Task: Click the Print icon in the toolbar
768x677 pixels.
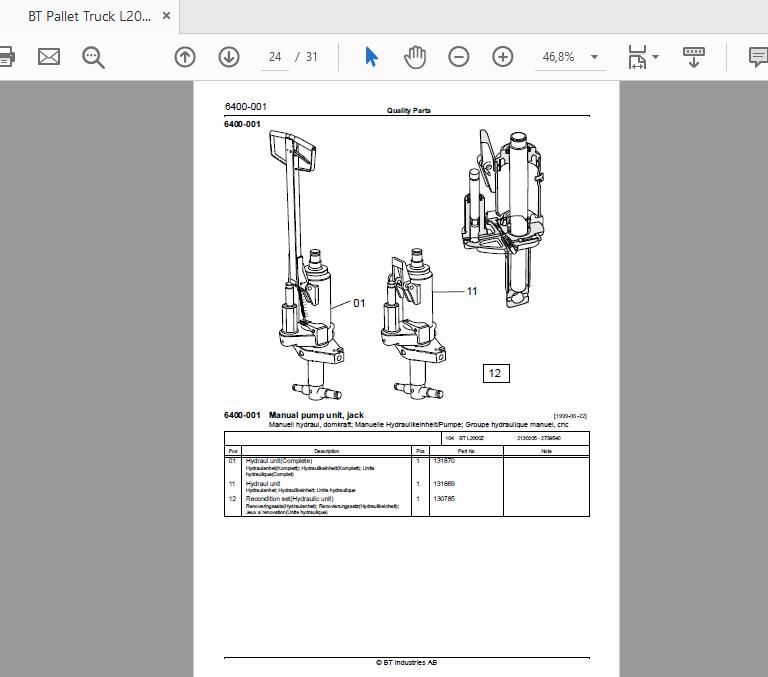Action: [x=6, y=57]
